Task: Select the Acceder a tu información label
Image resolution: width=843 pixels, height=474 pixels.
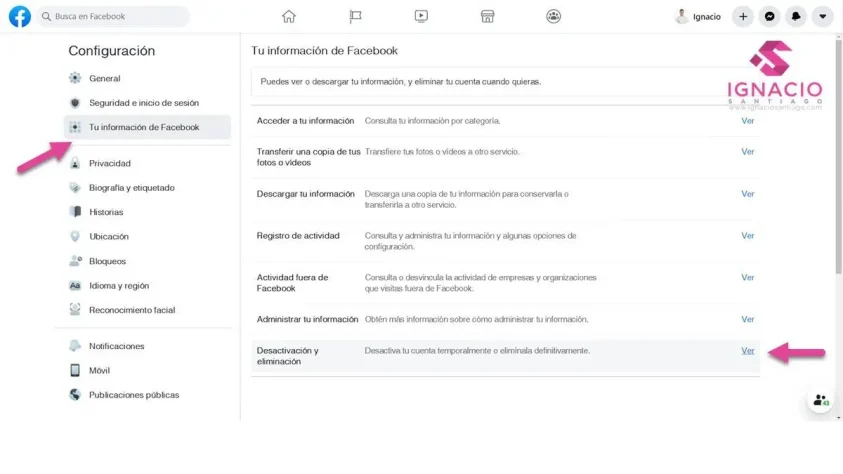Action: [x=305, y=121]
